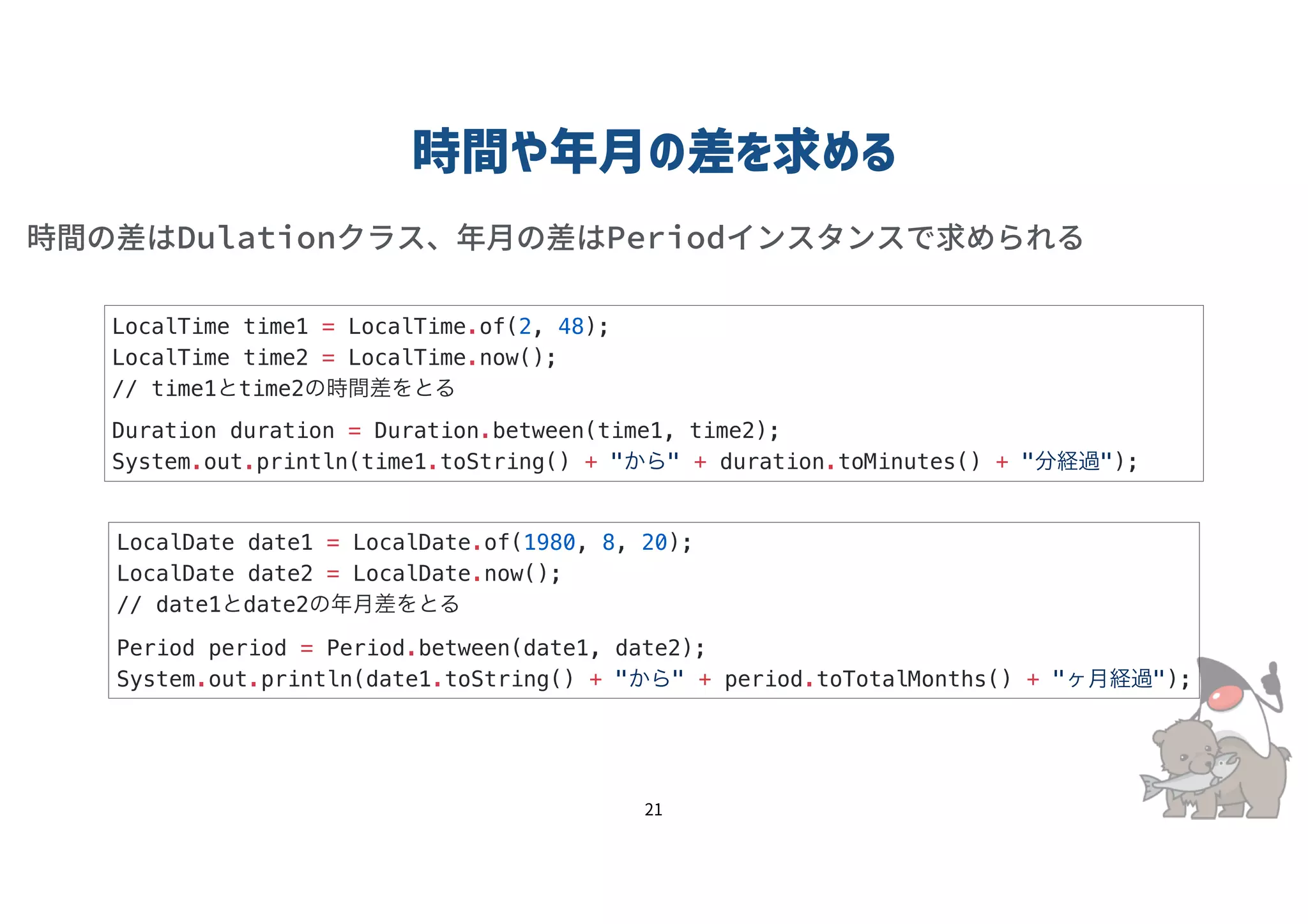Click the slide title 時間や年月の差を求める
This screenshot has width=1308, height=924.
pos(654,152)
